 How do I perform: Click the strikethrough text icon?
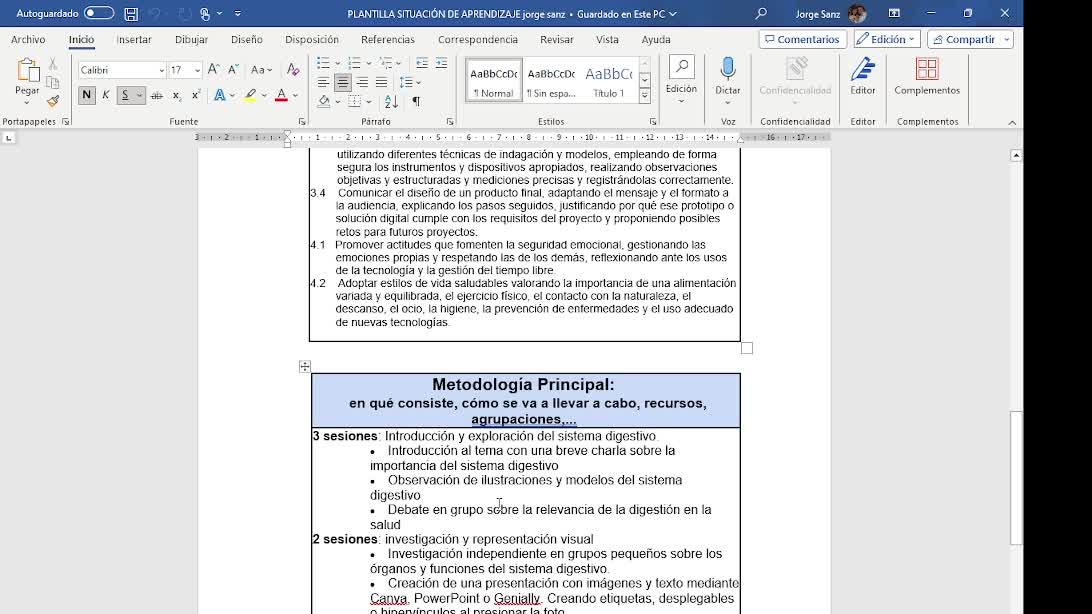pos(156,95)
